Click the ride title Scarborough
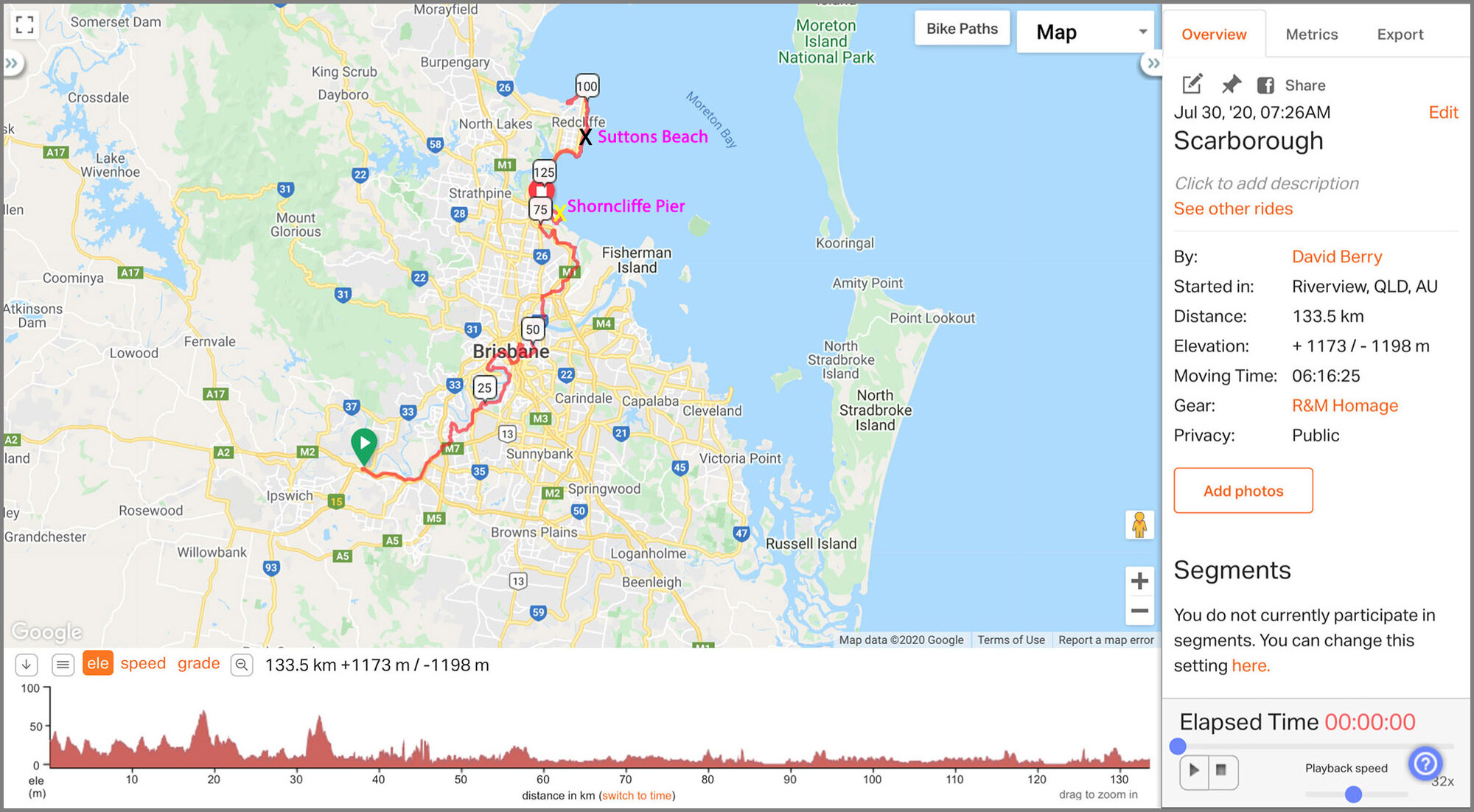This screenshot has height=812, width=1474. pos(1248,141)
